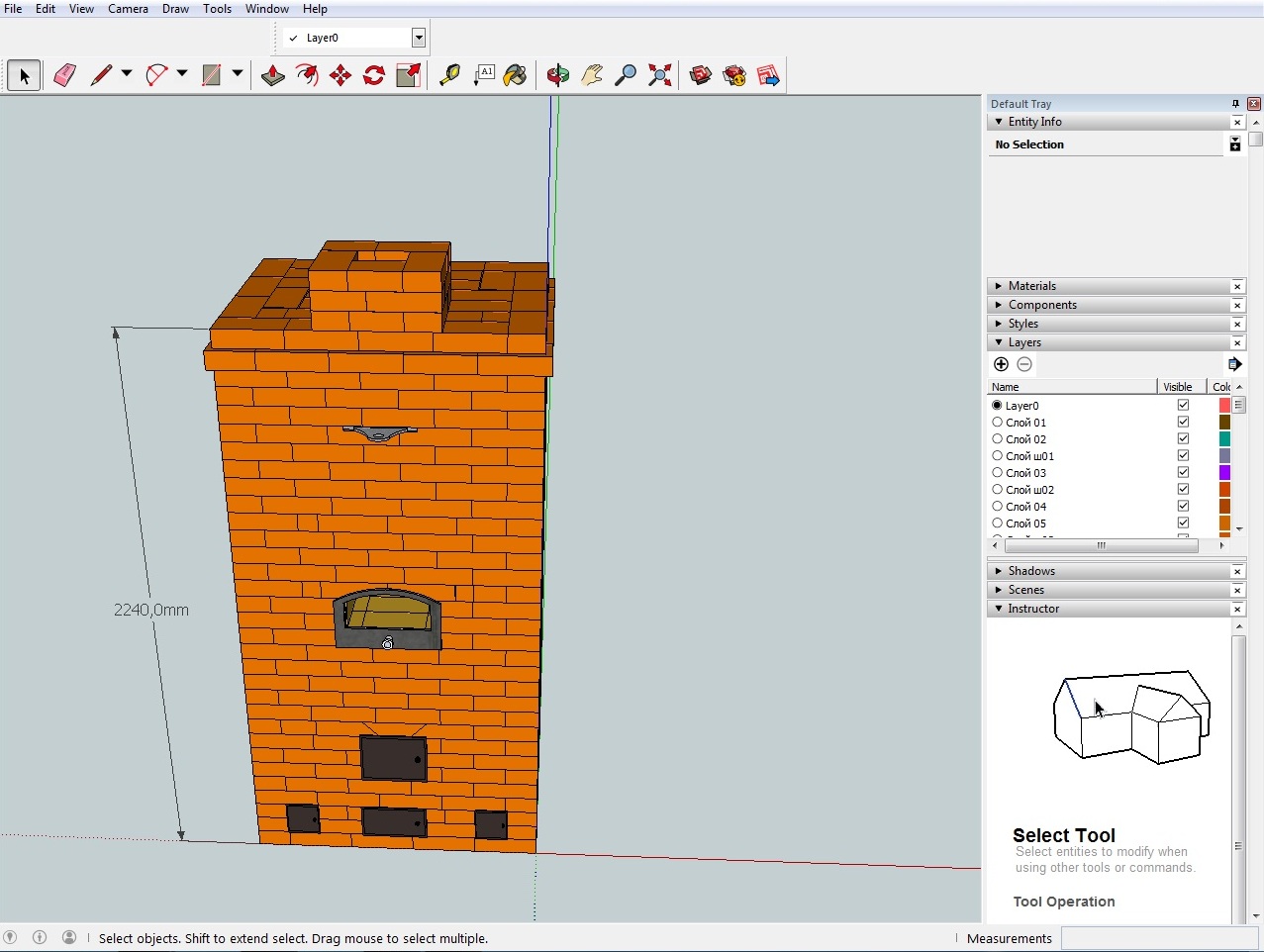Open the Layer0 dropdown in toolbar
The width and height of the screenshot is (1264, 952).
(419, 38)
